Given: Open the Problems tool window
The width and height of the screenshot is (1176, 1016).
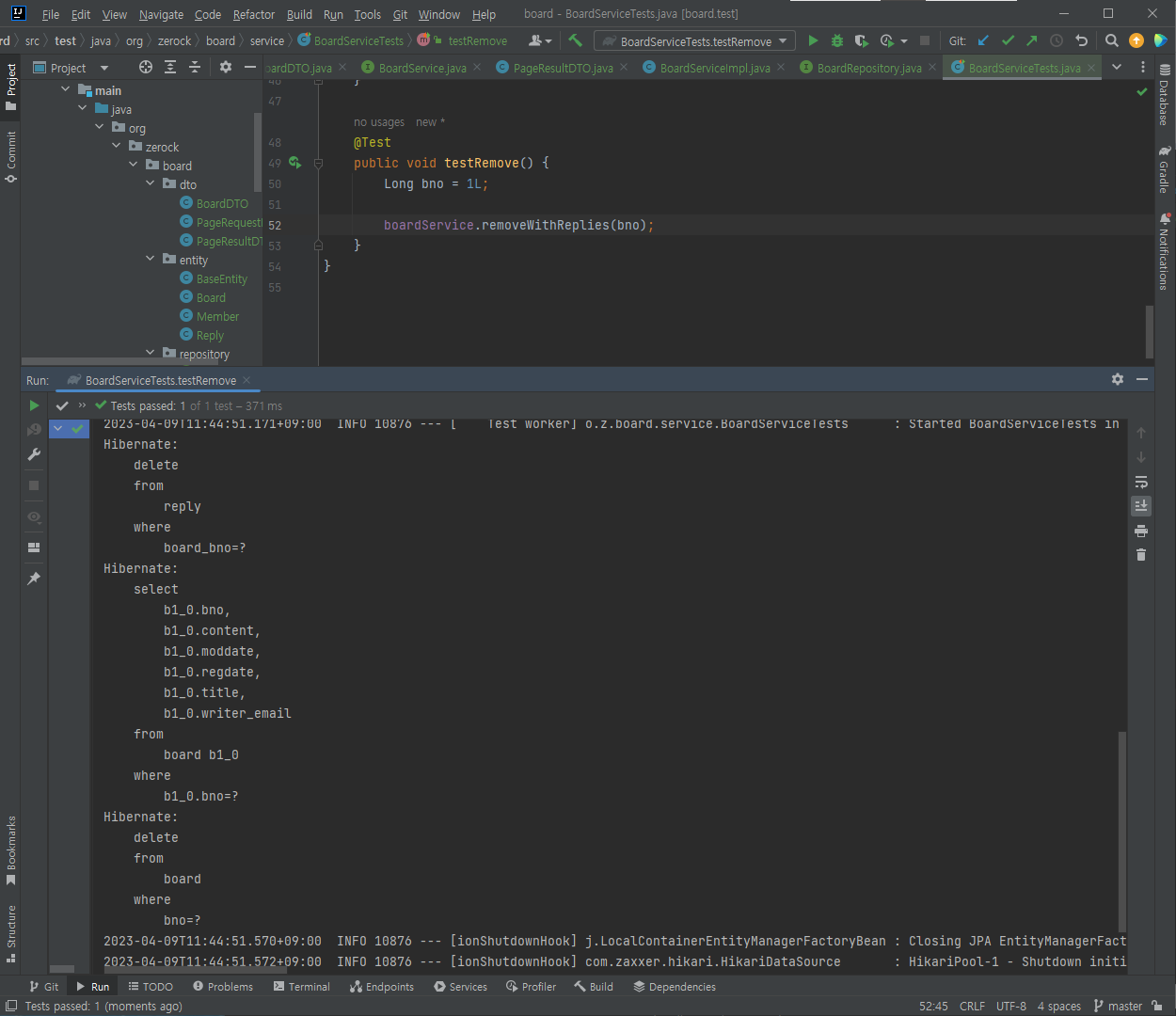Looking at the screenshot, I should pos(223,987).
